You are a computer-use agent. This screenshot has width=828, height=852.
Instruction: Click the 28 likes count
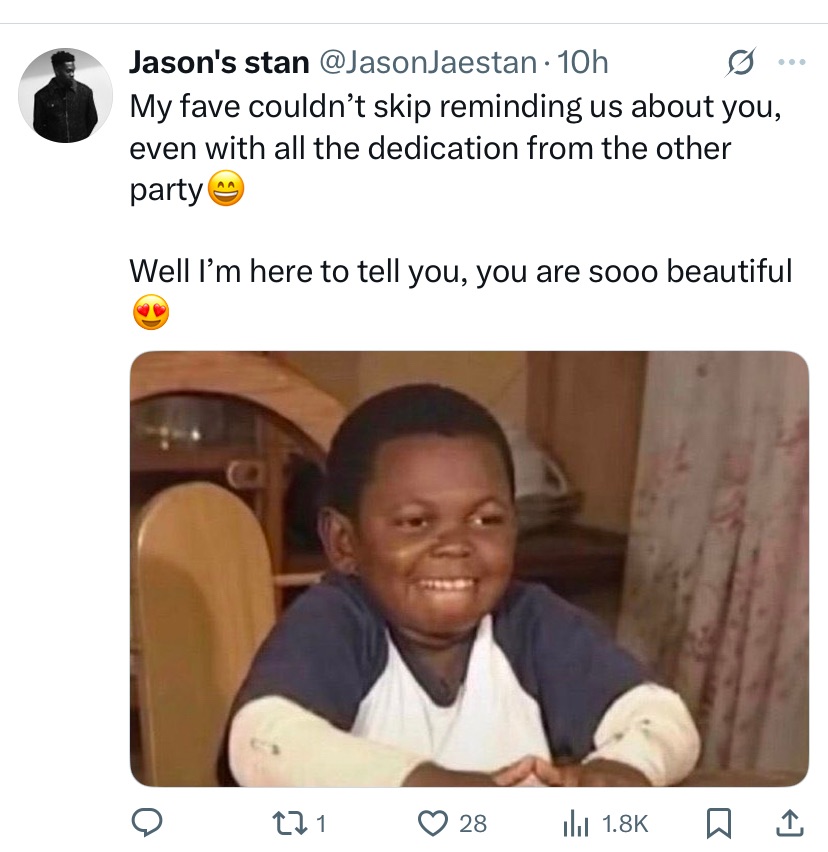(x=472, y=823)
